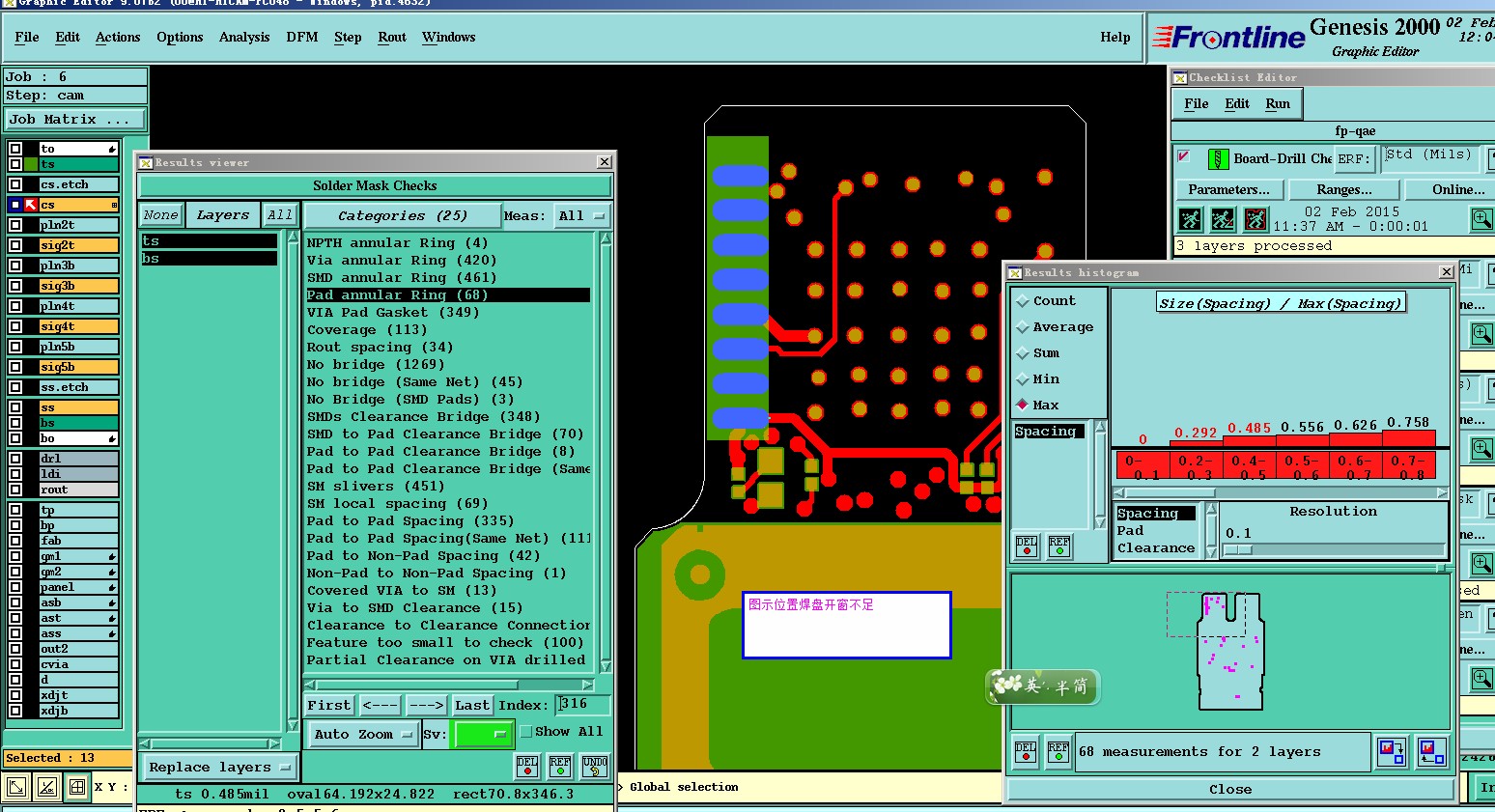Click first running-man run icon in checklist
Viewport: 1495px width, 812px height.
click(1191, 220)
